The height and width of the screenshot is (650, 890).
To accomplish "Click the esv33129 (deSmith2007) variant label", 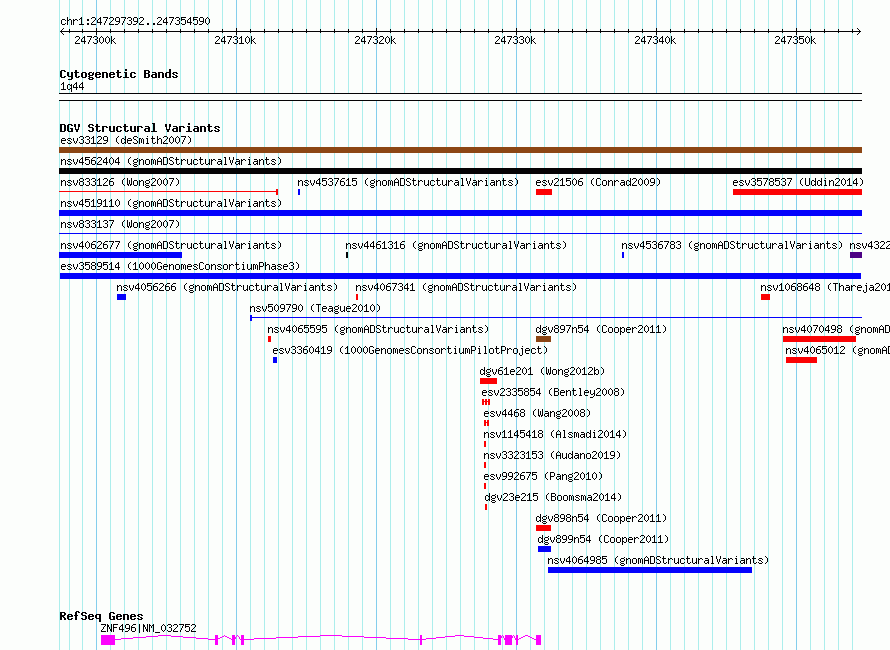I will 126,140.
